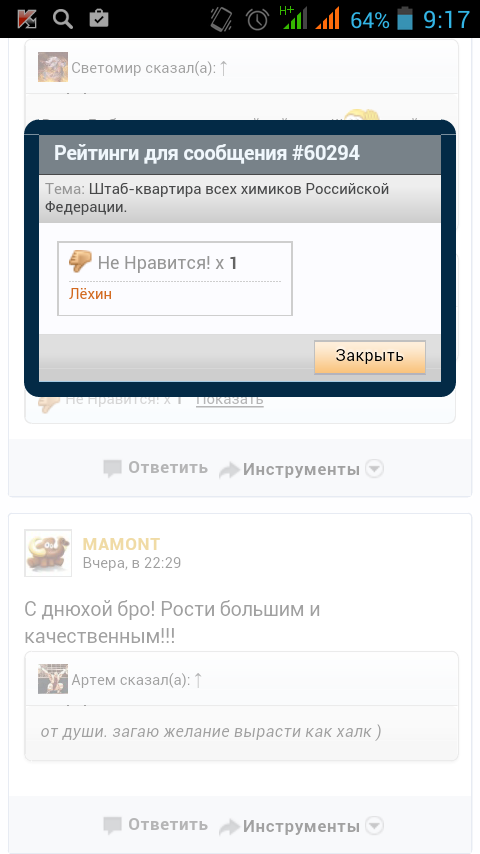Tap the alarm clock status icon
The image size is (480, 854).
[x=257, y=20]
